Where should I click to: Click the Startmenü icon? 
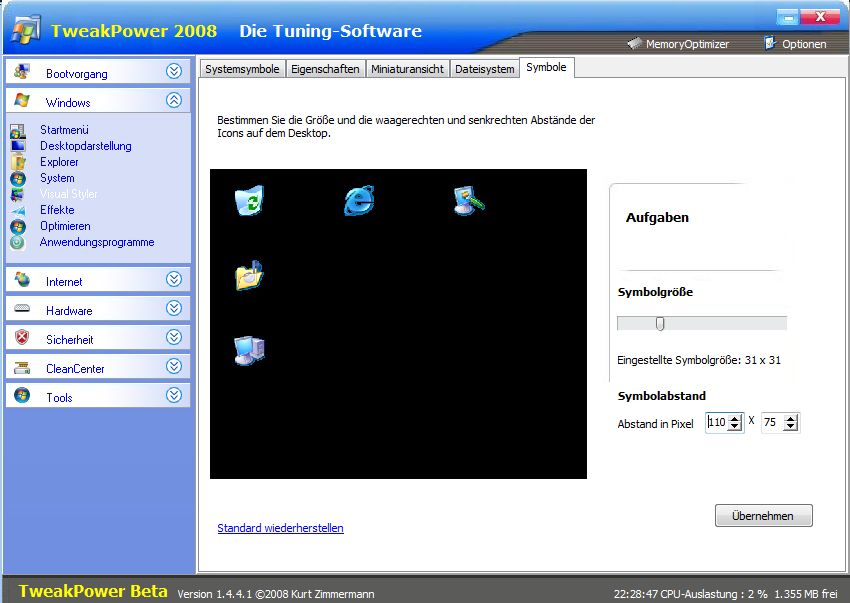tap(18, 131)
